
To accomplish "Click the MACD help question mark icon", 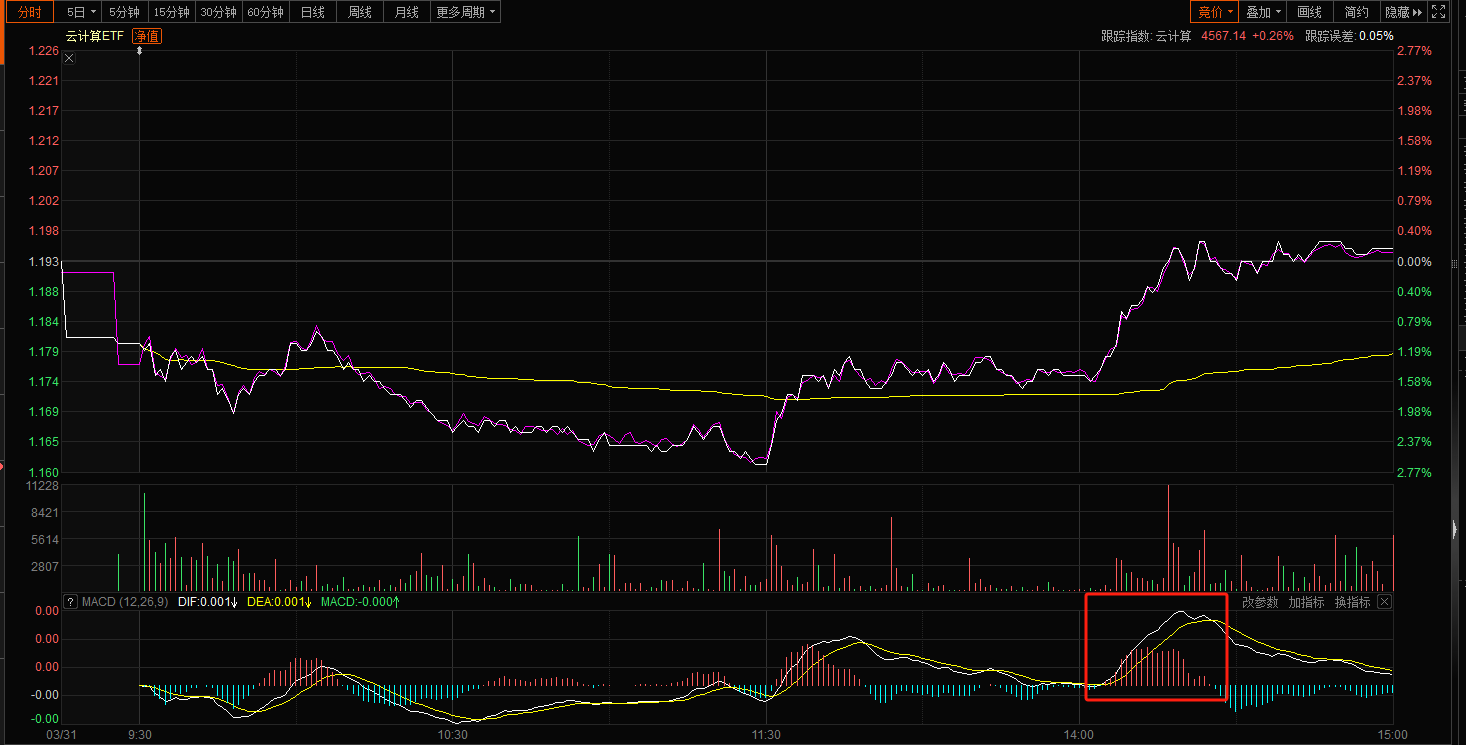I will [71, 602].
